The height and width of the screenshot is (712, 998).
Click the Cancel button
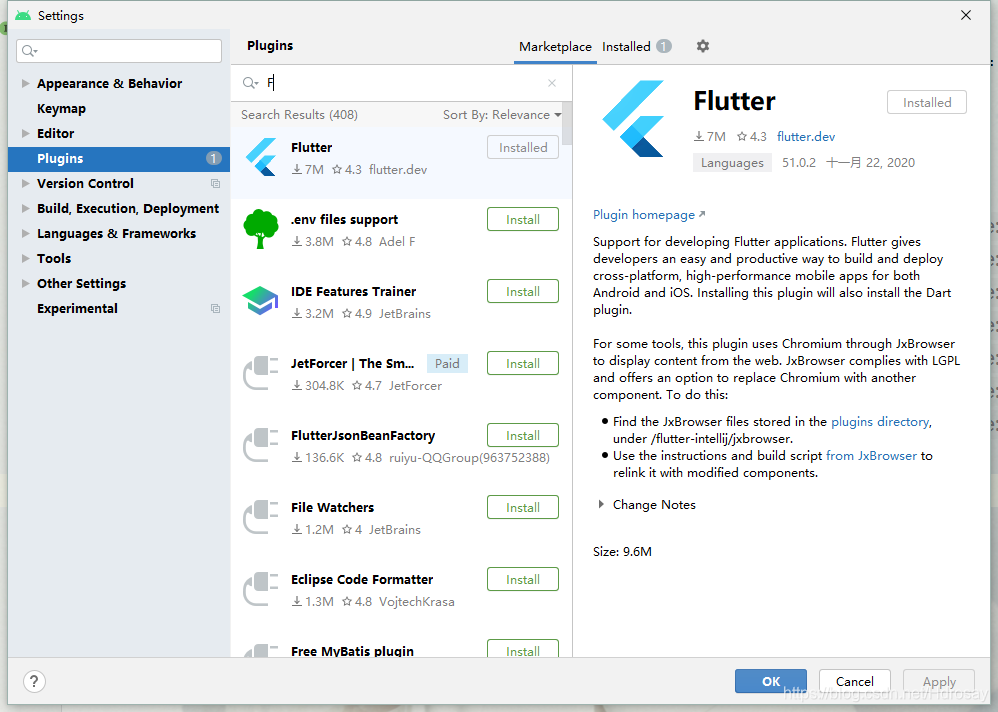pyautogui.click(x=854, y=681)
